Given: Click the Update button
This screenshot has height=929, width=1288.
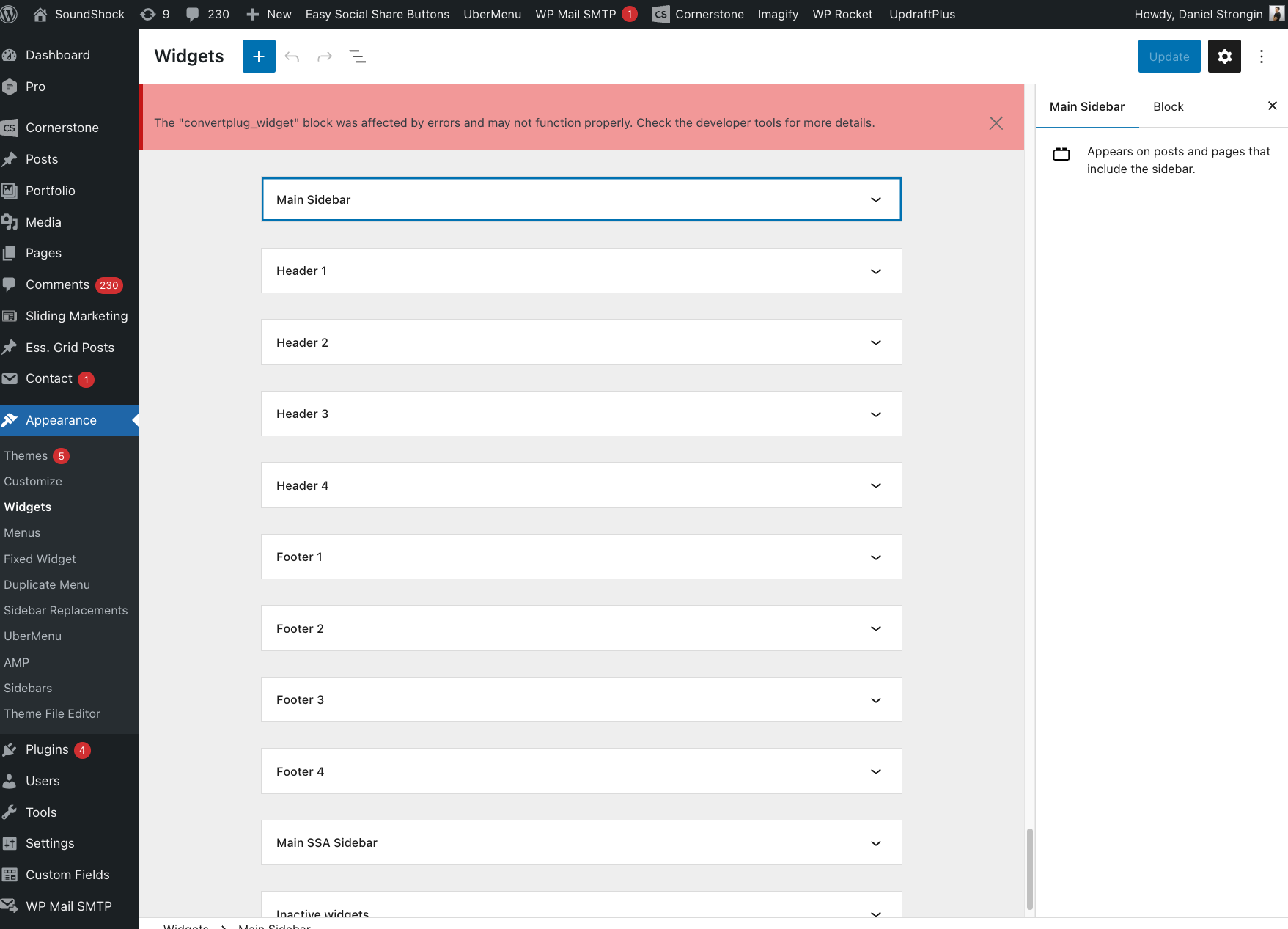Looking at the screenshot, I should tap(1169, 56).
